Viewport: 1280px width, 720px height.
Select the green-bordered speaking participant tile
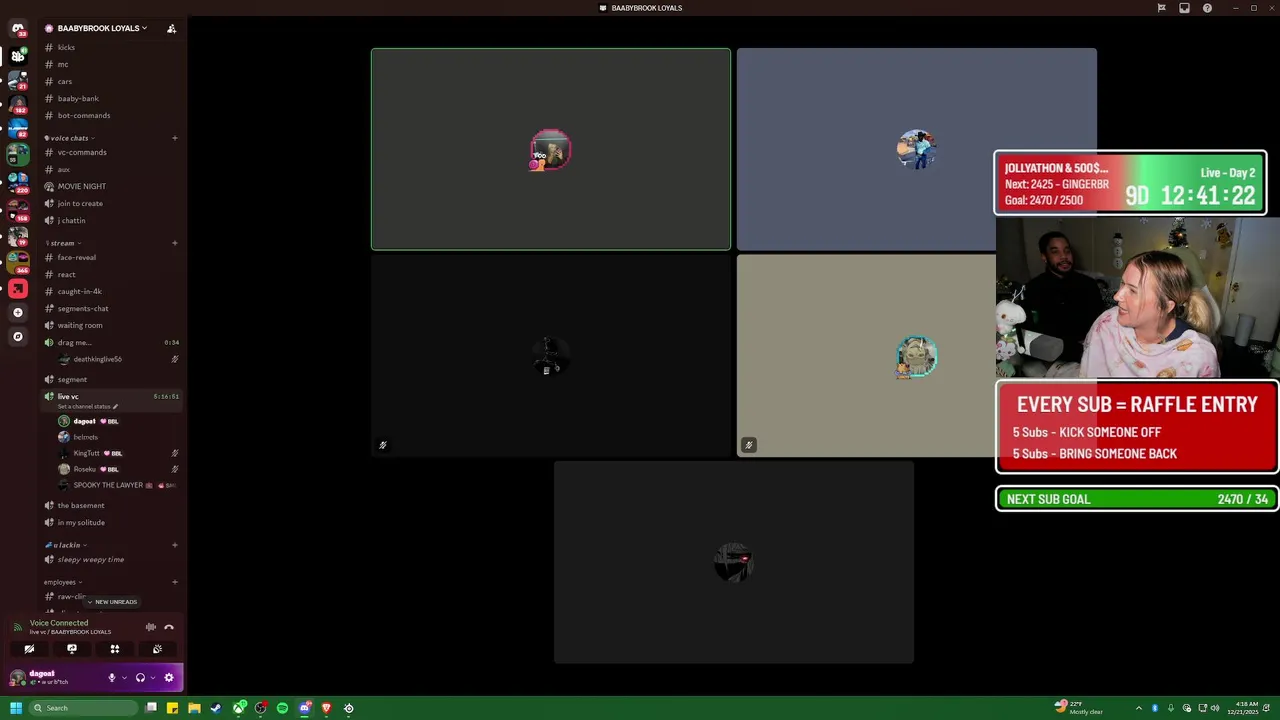tap(551, 149)
